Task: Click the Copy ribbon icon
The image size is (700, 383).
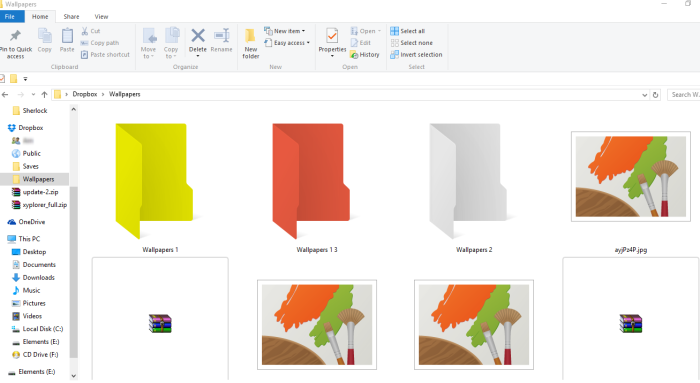Action: [x=45, y=36]
